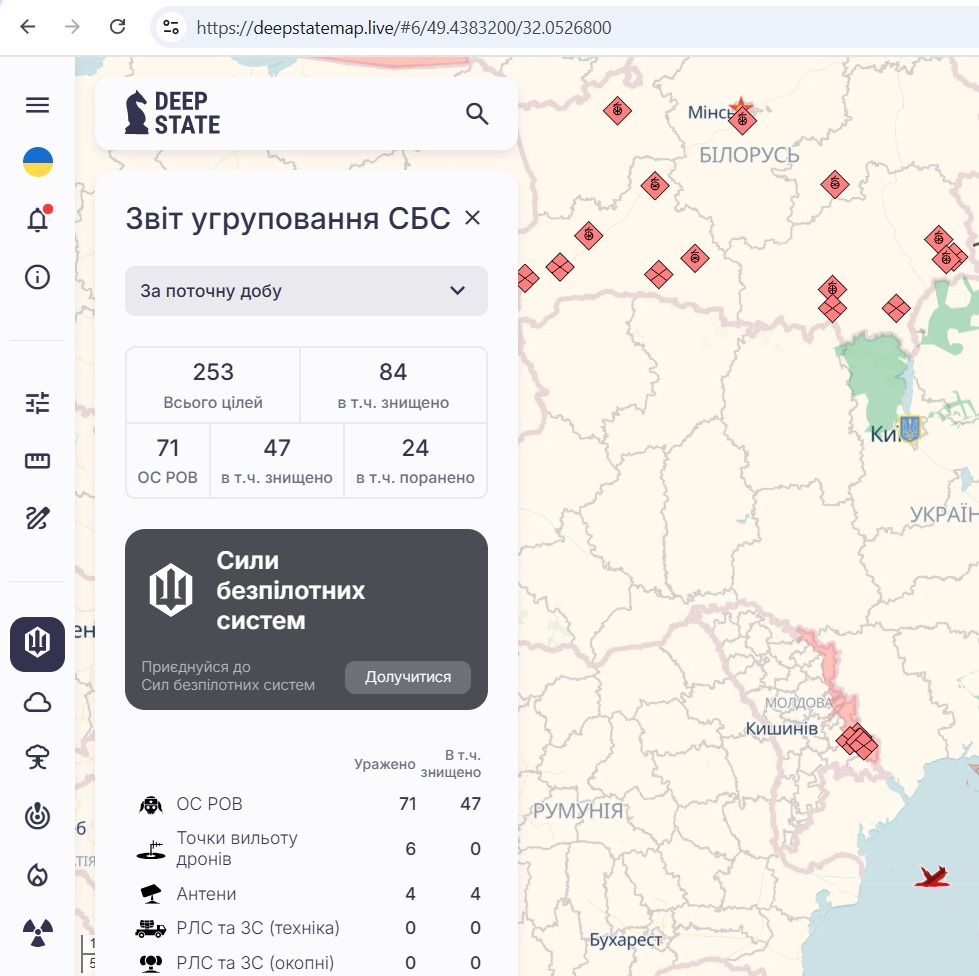Click 'Звіт угруповання СБС' title
The width and height of the screenshot is (979, 976).
tap(288, 219)
